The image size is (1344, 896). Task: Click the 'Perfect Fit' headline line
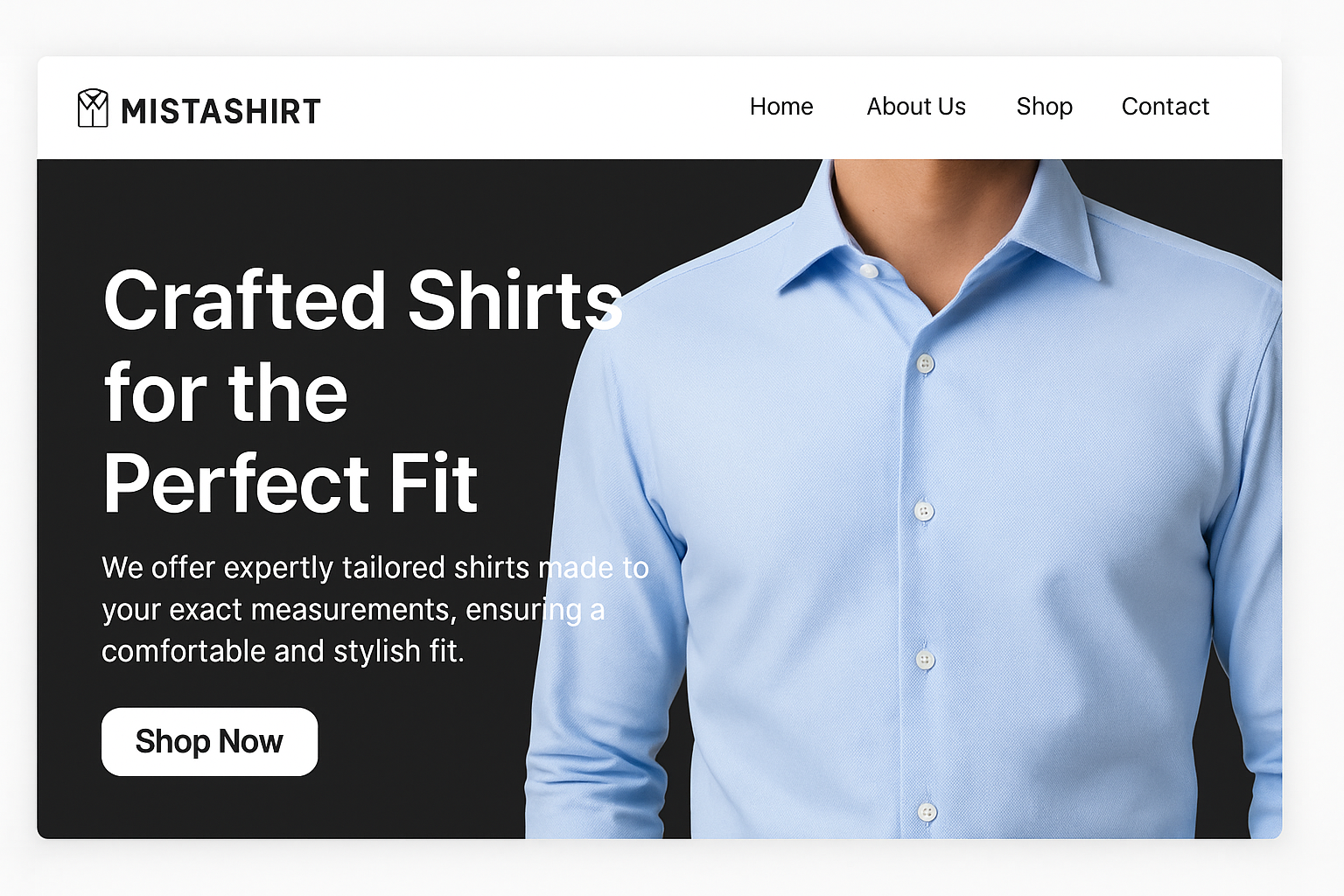(290, 483)
